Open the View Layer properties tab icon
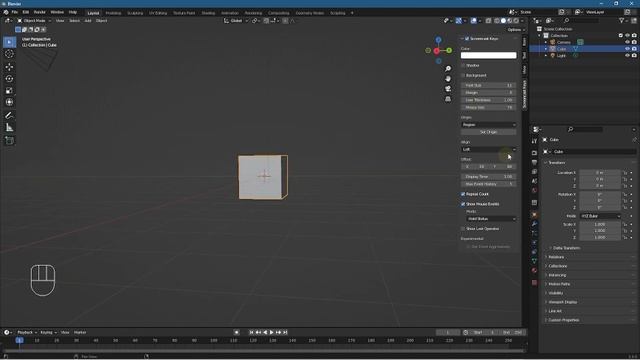 (x=534, y=171)
